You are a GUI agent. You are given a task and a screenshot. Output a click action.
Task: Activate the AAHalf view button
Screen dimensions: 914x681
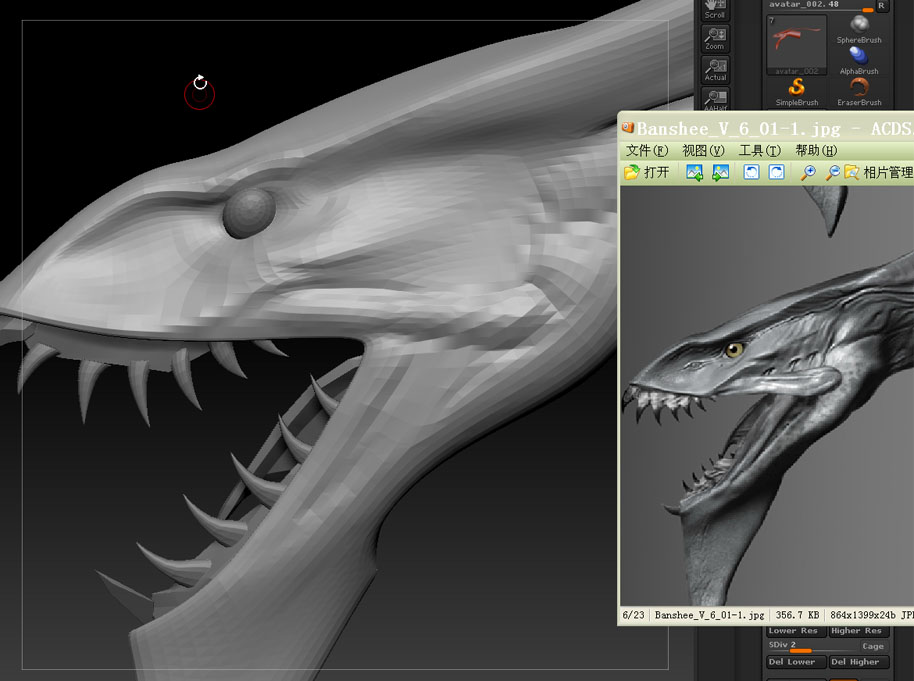click(x=715, y=99)
